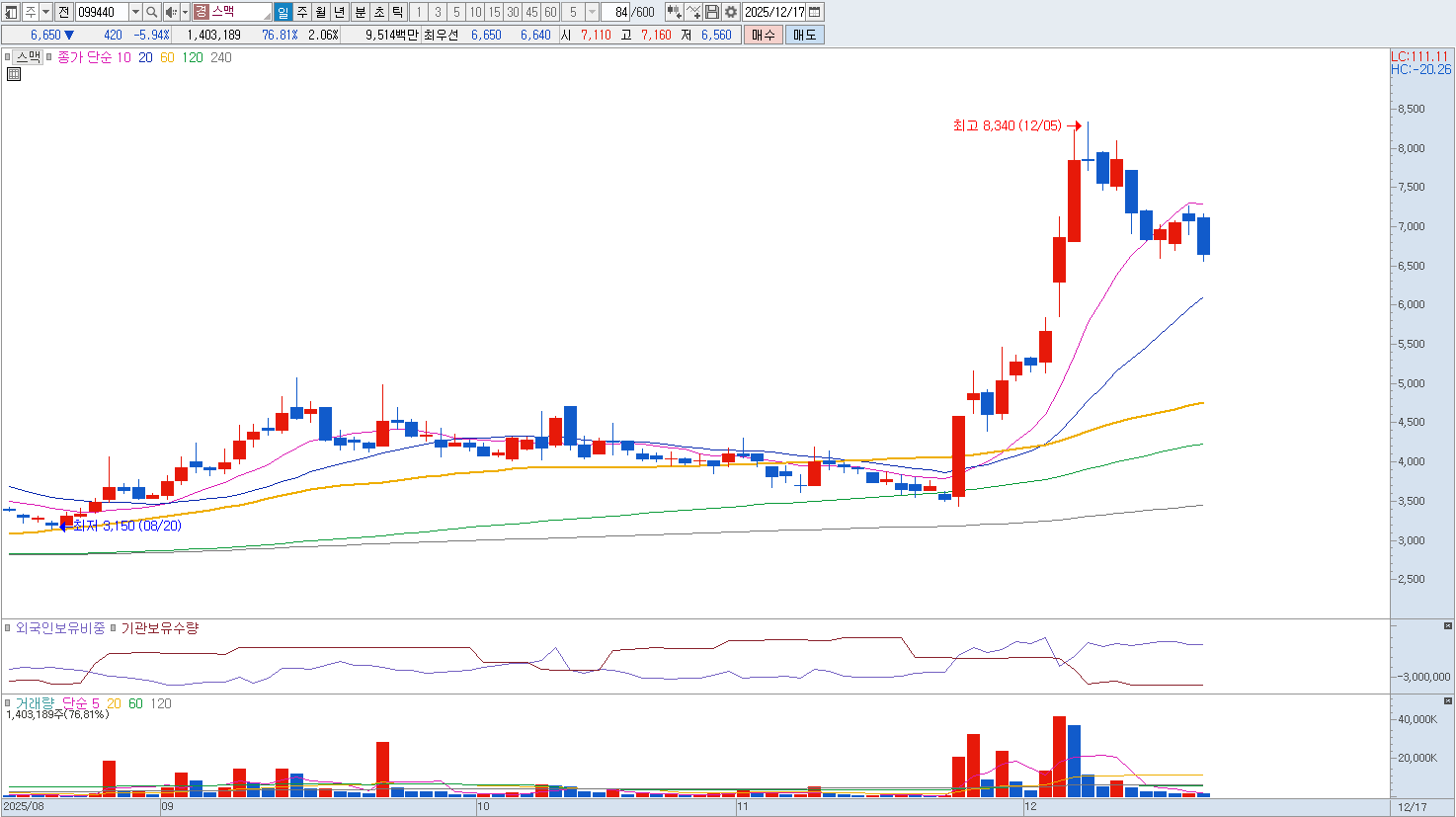
Task: Click the candle chart type icon
Action: pyautogui.click(x=674, y=12)
